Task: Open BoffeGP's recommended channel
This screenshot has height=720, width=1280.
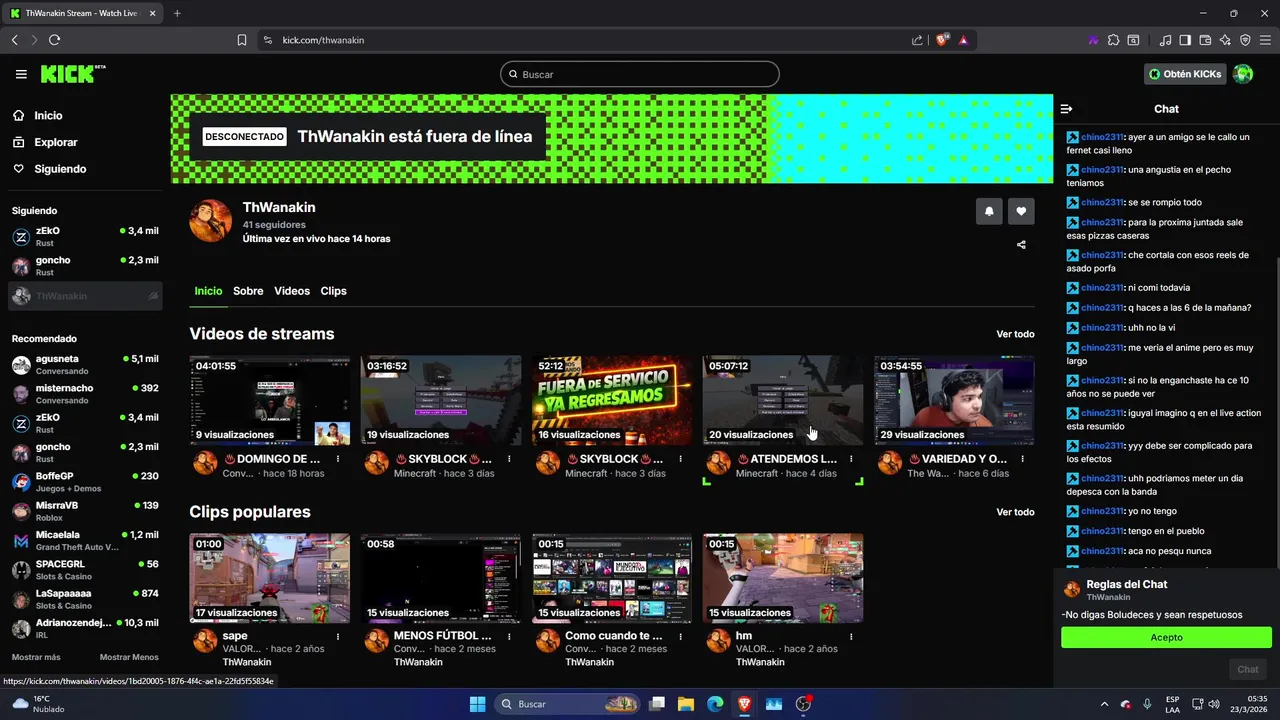Action: pos(85,482)
